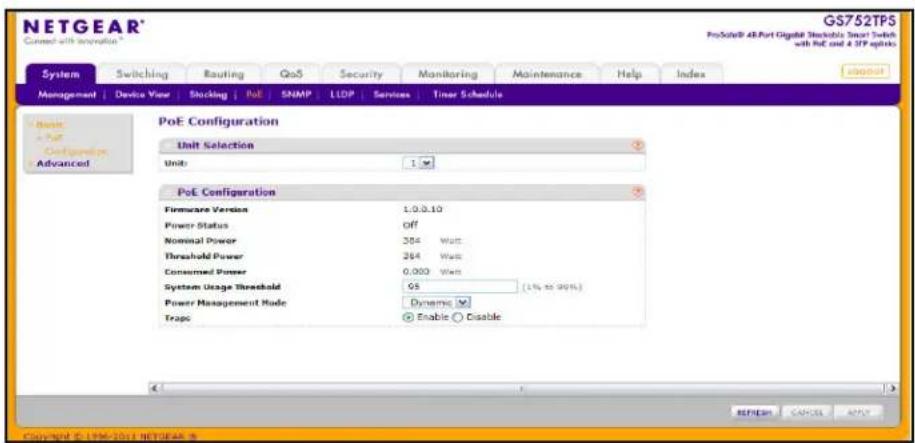Open Power Management Mode dropdown

pos(436,302)
